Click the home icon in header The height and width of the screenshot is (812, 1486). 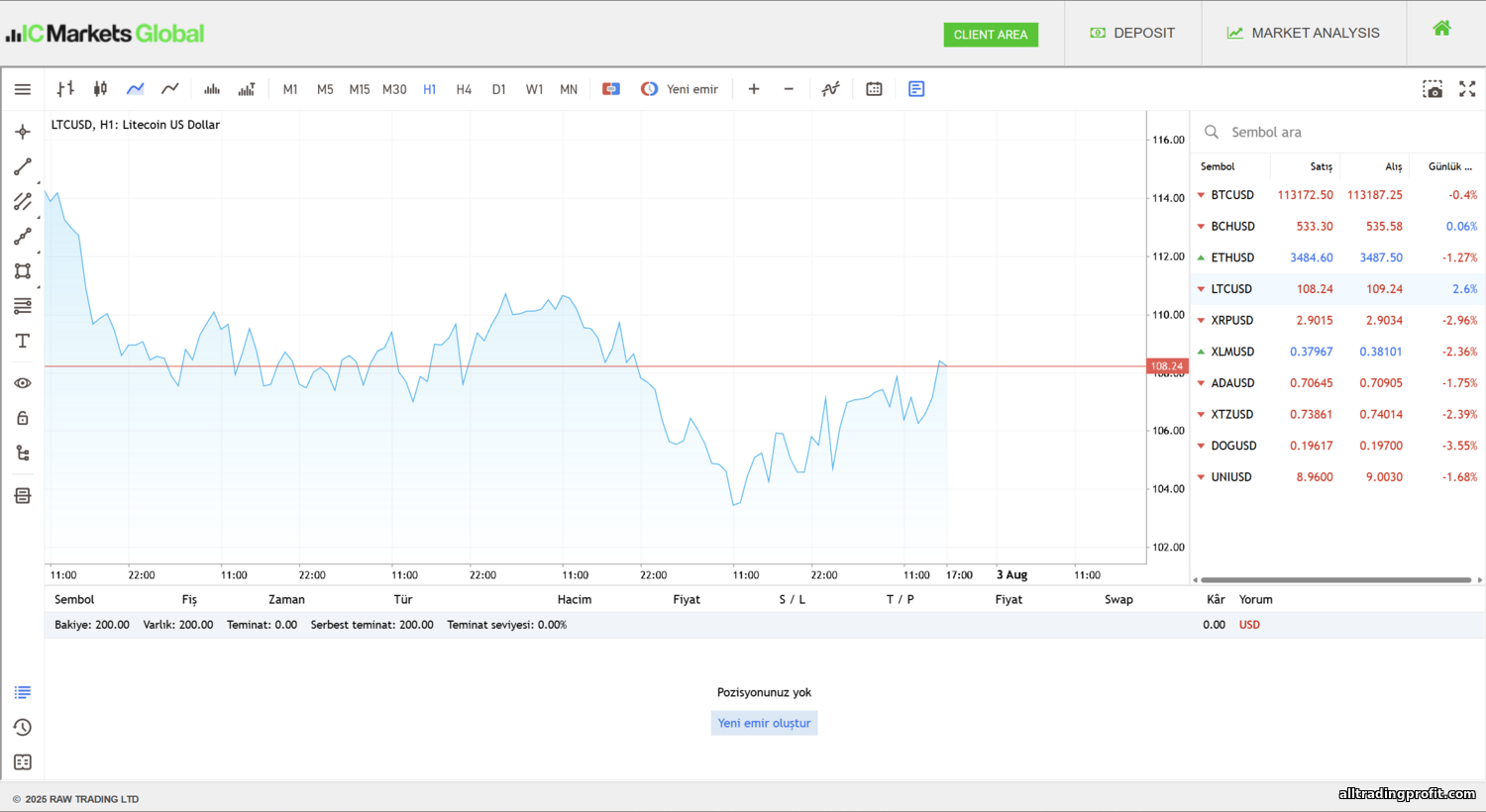[x=1441, y=29]
